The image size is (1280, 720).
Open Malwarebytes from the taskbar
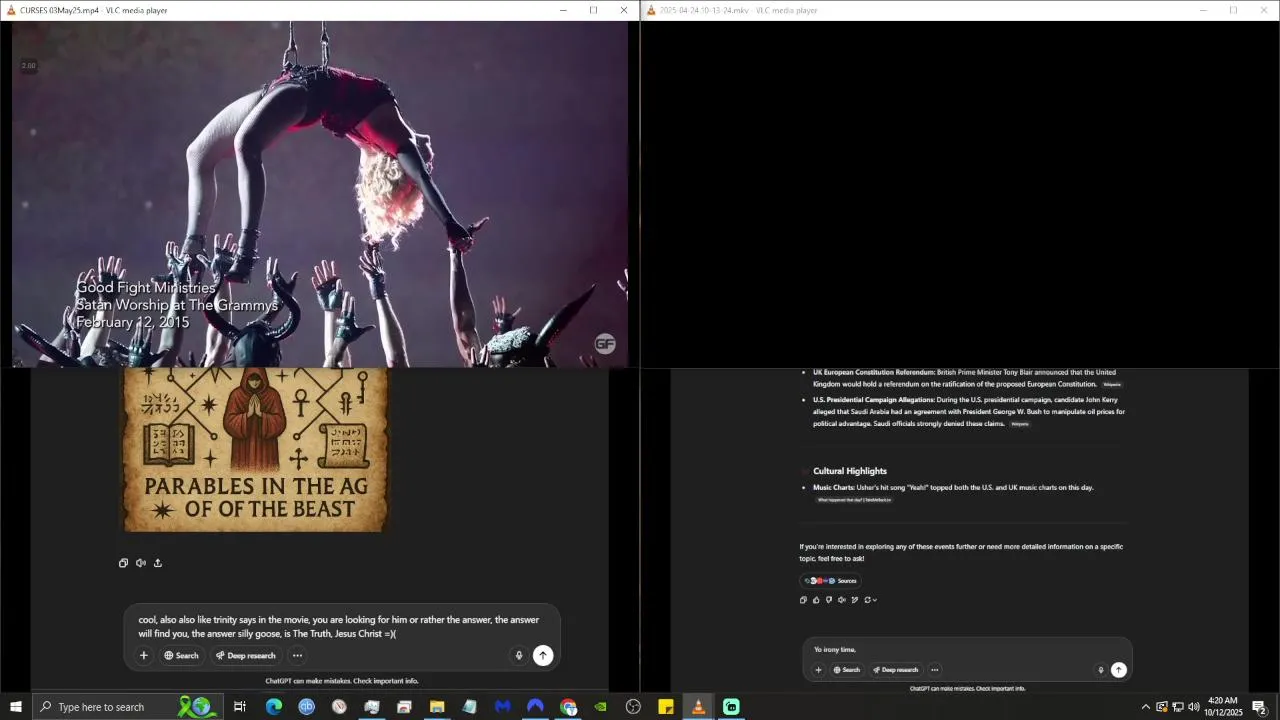(502, 707)
